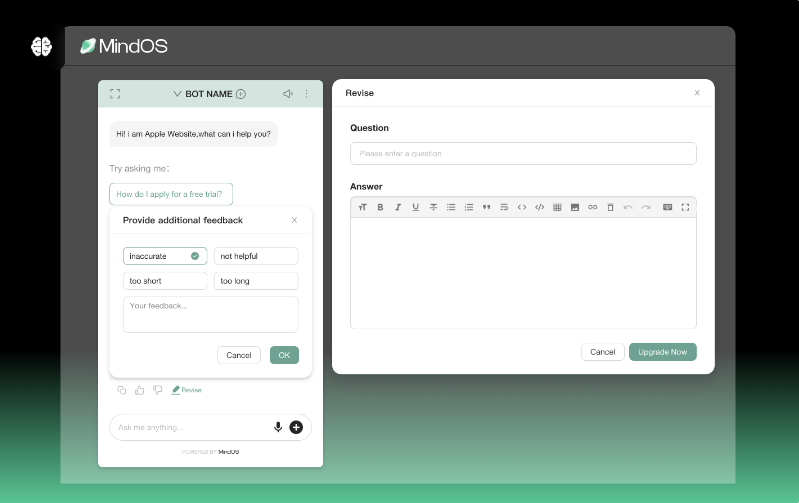Expand the chat widget to fullscreen
This screenshot has width=799, height=503.
115,94
